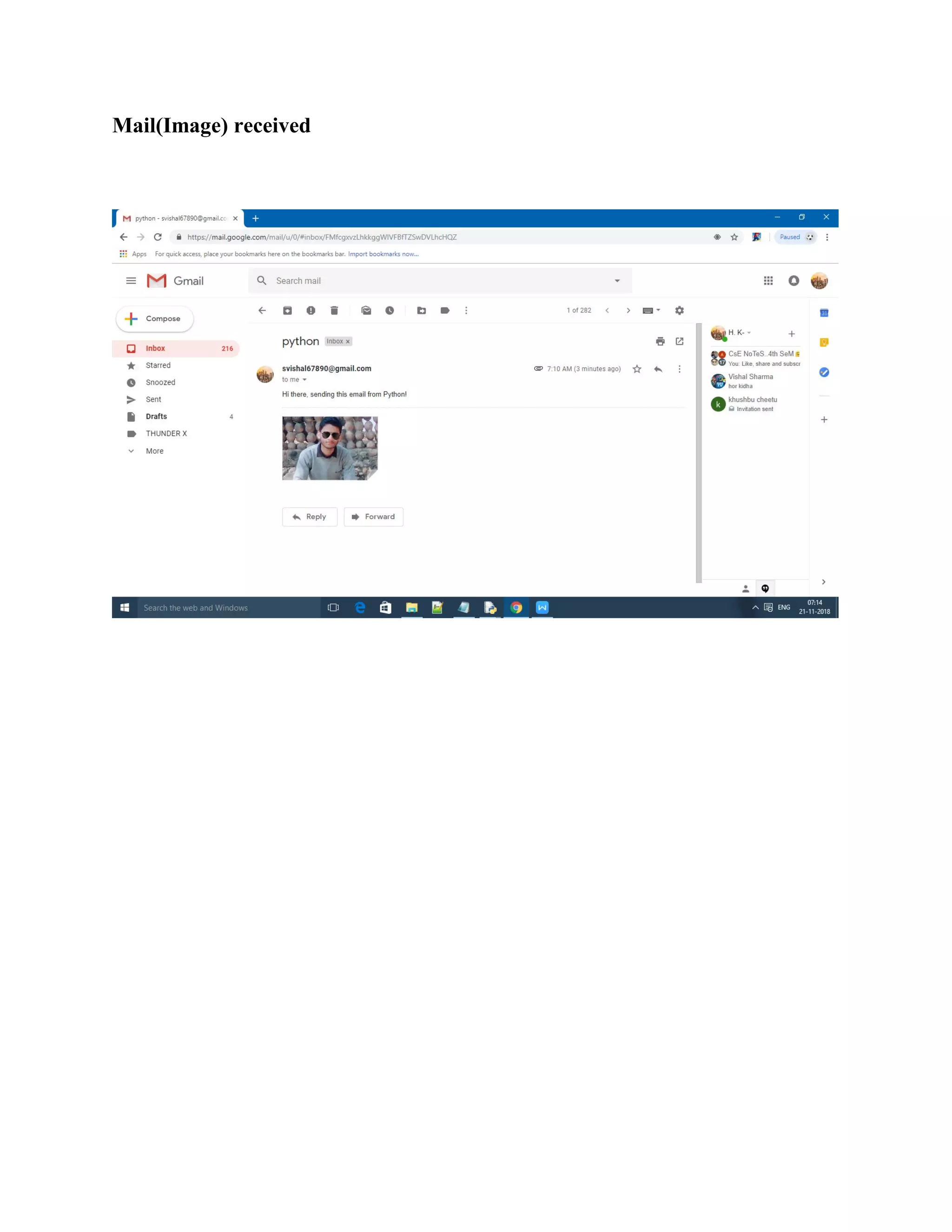Open the attached photo thumbnail
The image size is (952, 1232).
pyautogui.click(x=330, y=449)
